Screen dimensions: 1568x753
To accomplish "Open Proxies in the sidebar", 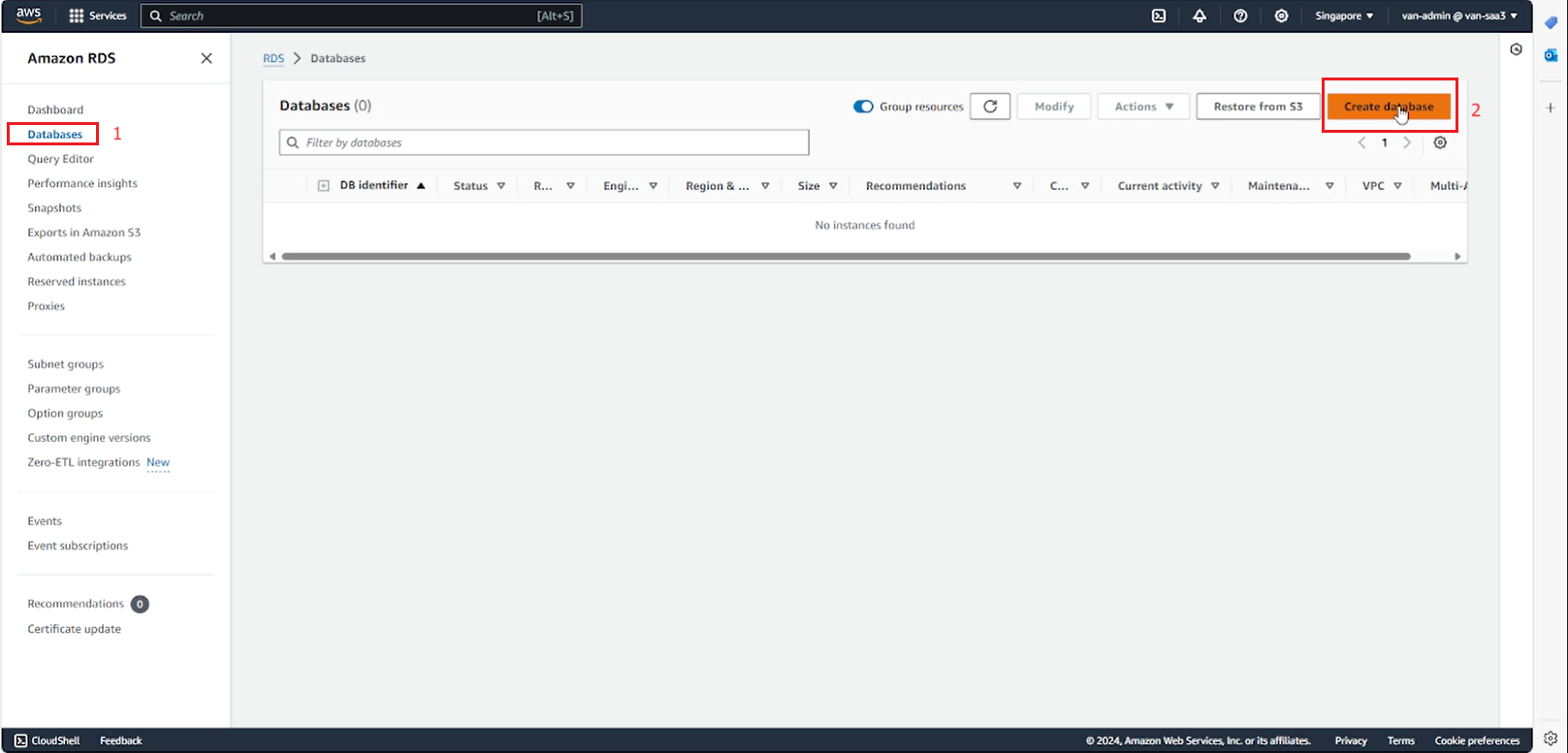I will click(x=47, y=305).
